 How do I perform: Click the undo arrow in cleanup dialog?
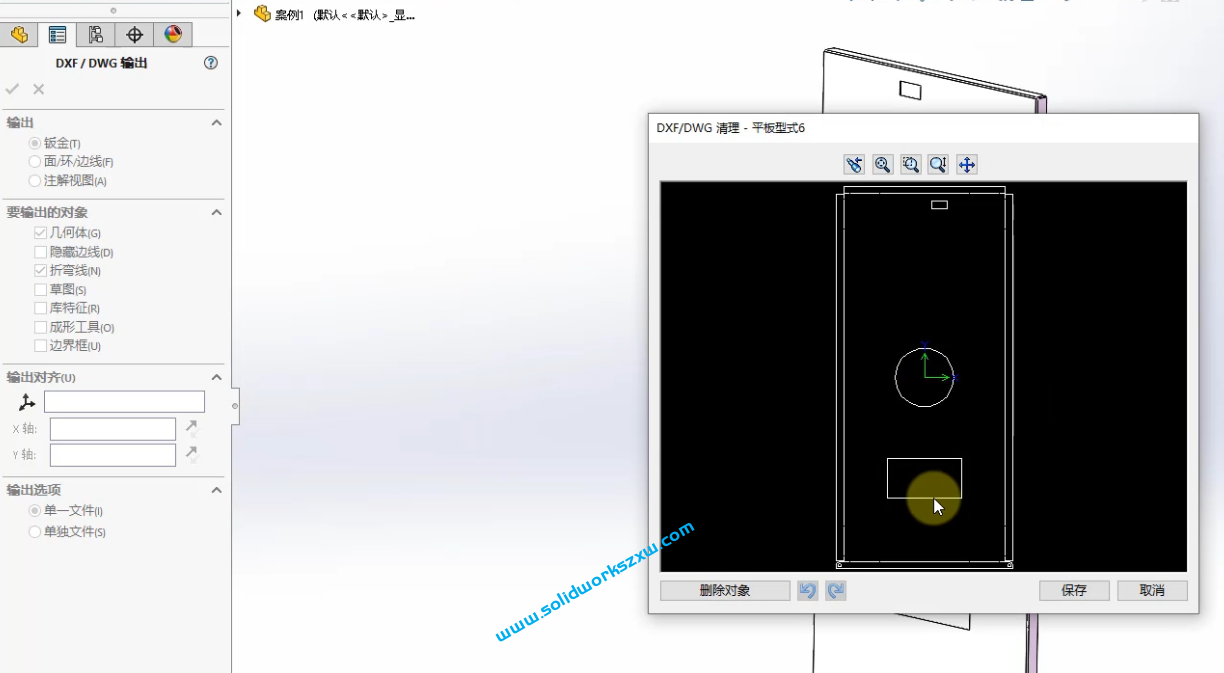tap(808, 590)
